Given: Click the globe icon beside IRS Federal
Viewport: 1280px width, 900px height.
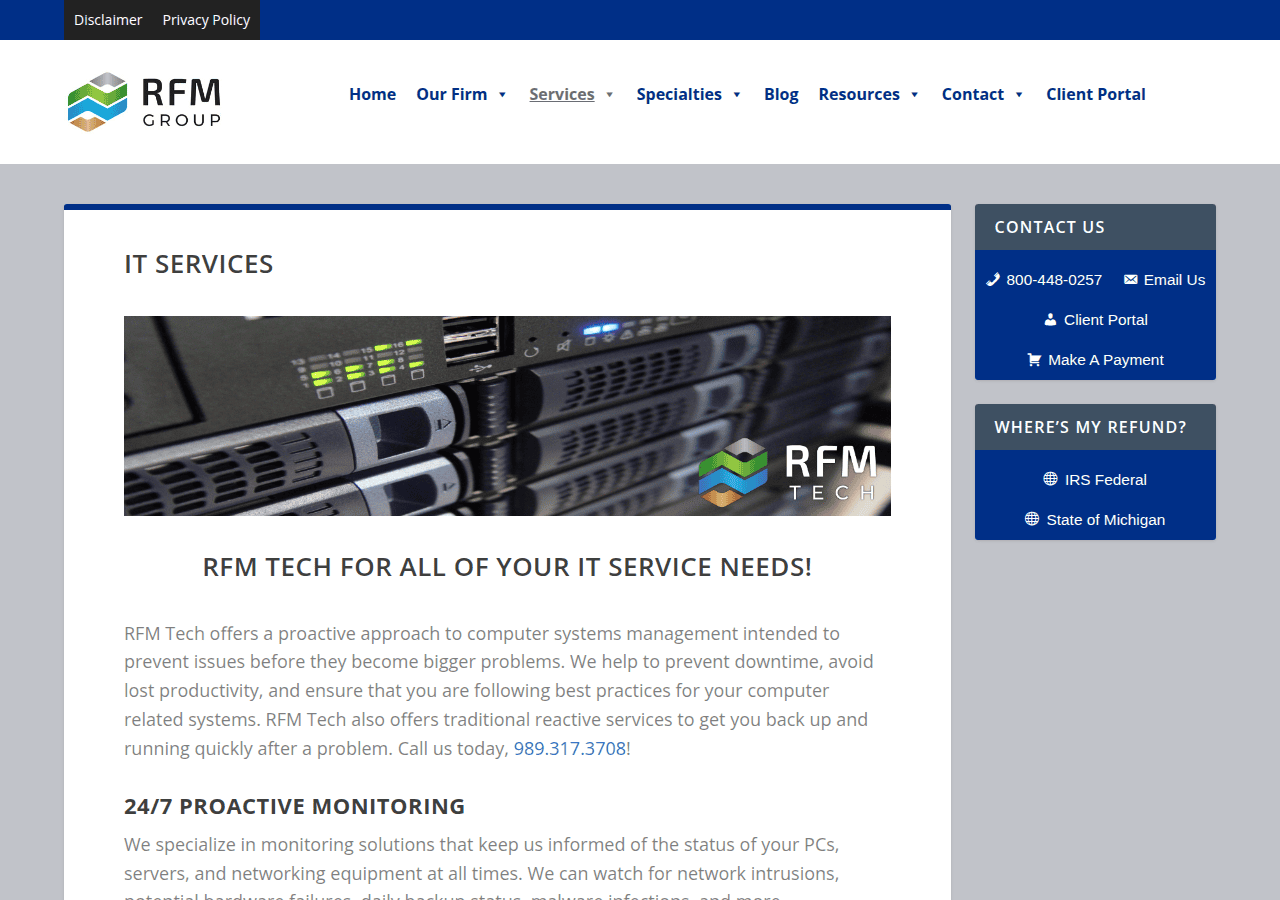Looking at the screenshot, I should point(1050,479).
